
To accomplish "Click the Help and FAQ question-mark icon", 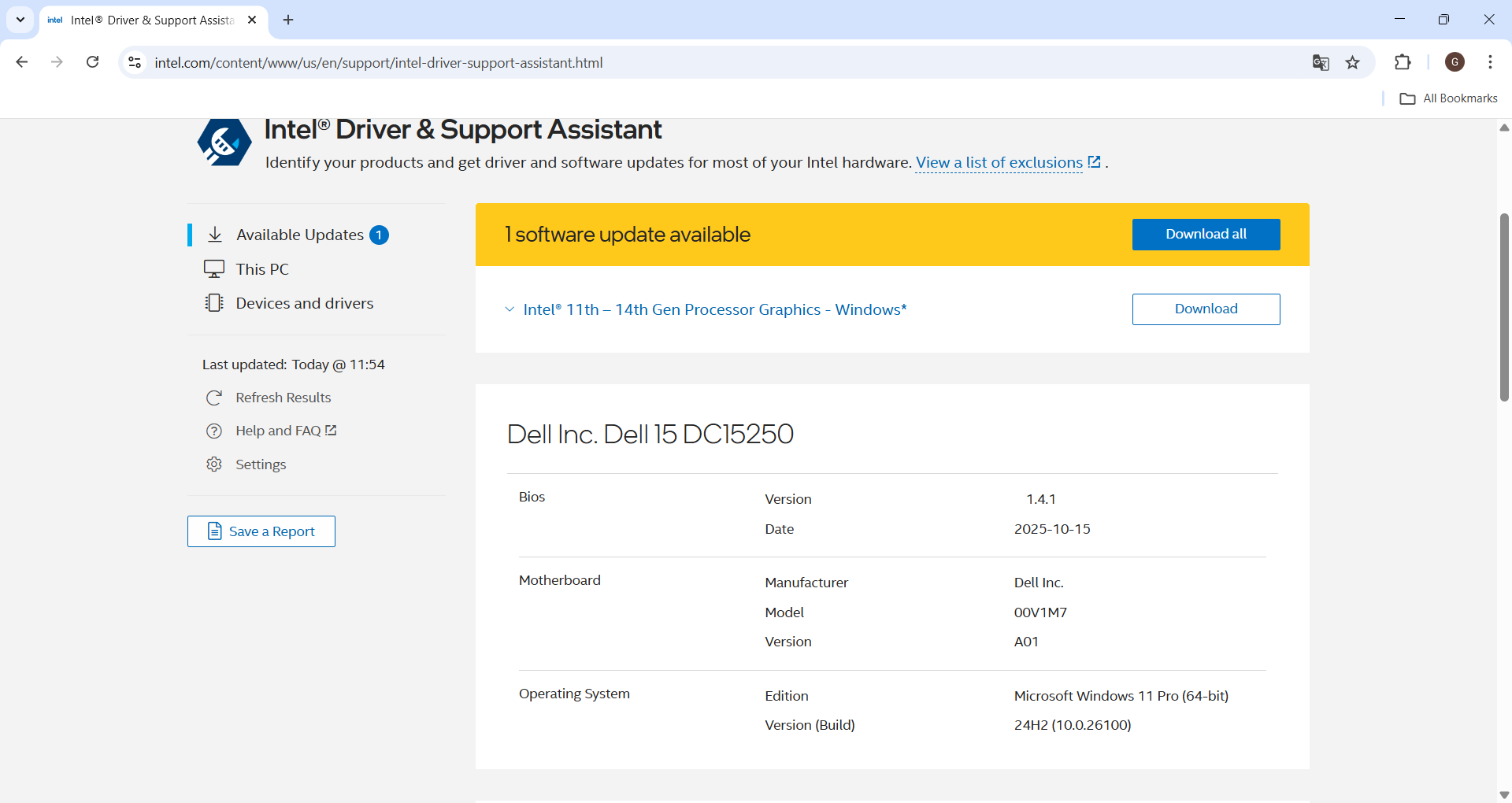I will (x=214, y=431).
